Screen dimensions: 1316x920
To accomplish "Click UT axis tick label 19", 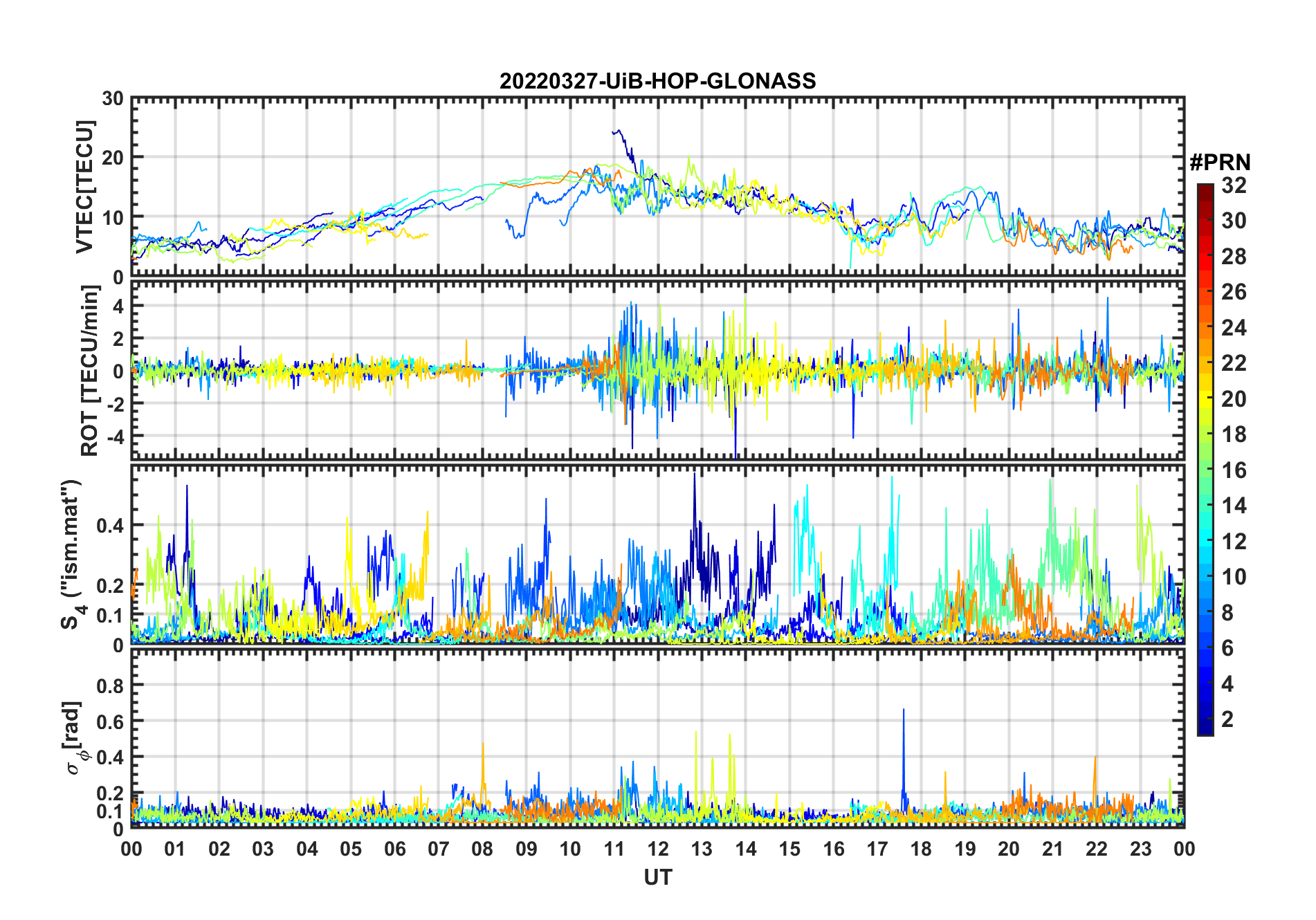I will [965, 849].
